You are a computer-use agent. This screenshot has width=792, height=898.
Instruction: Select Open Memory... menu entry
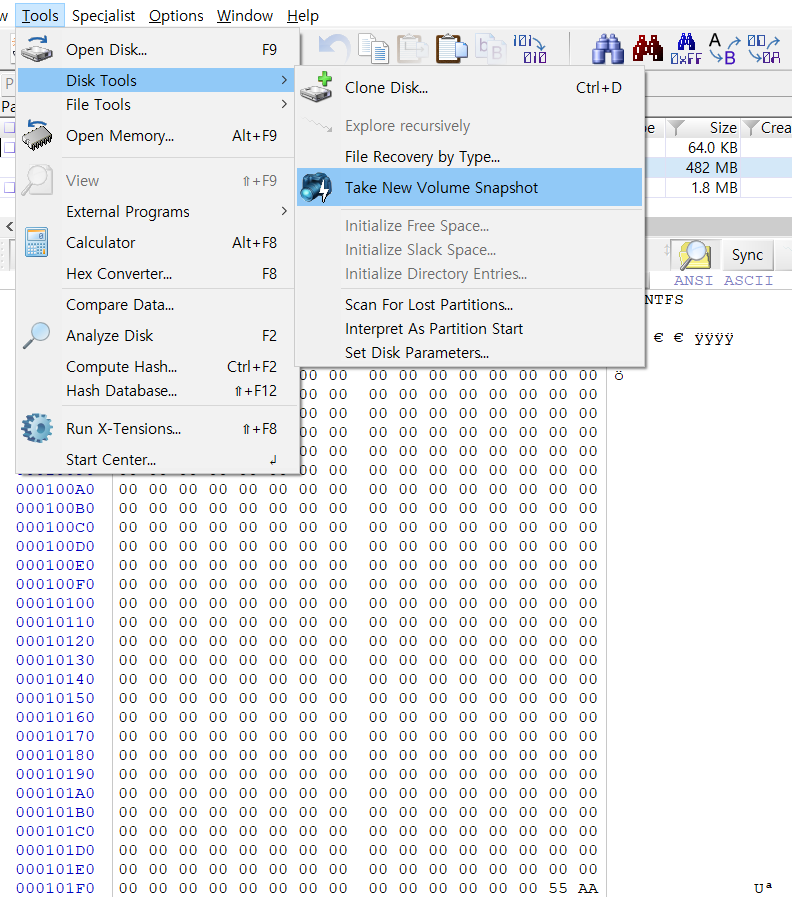tap(156, 136)
